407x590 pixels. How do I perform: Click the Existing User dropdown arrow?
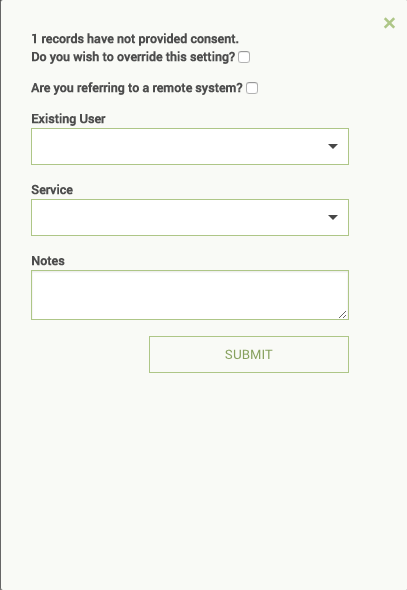click(333, 146)
